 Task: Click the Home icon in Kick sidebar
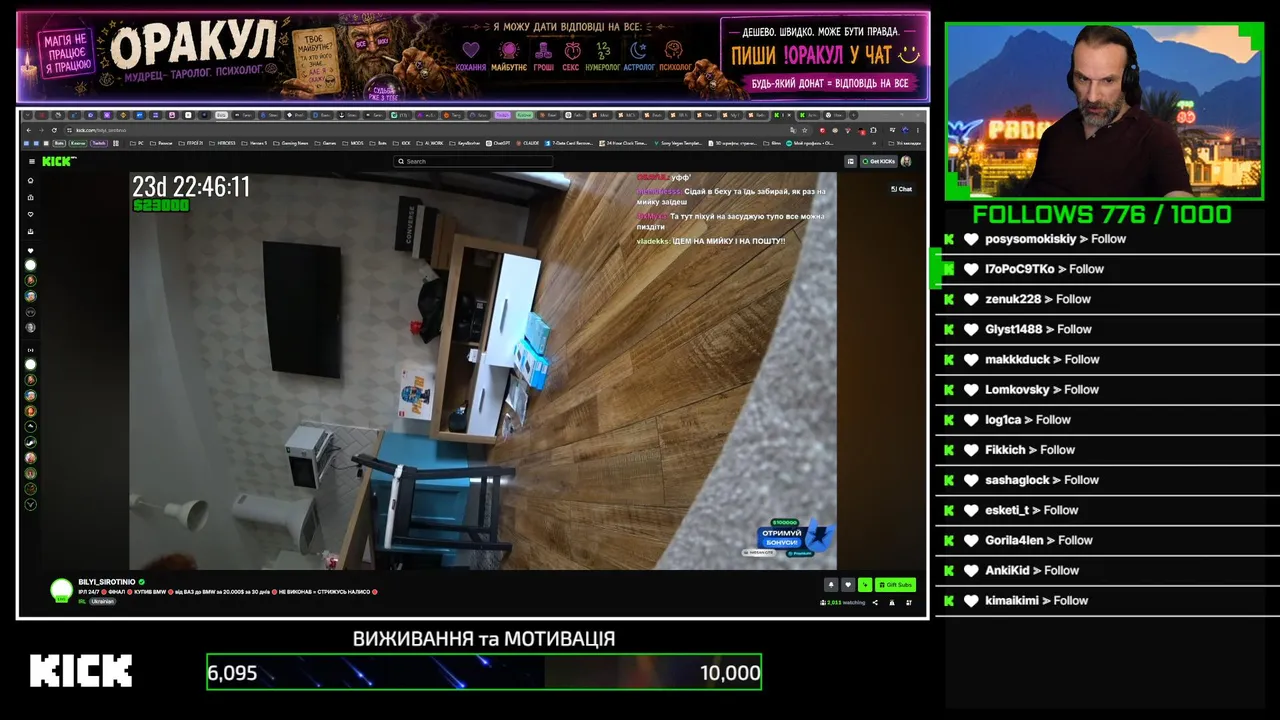click(31, 181)
